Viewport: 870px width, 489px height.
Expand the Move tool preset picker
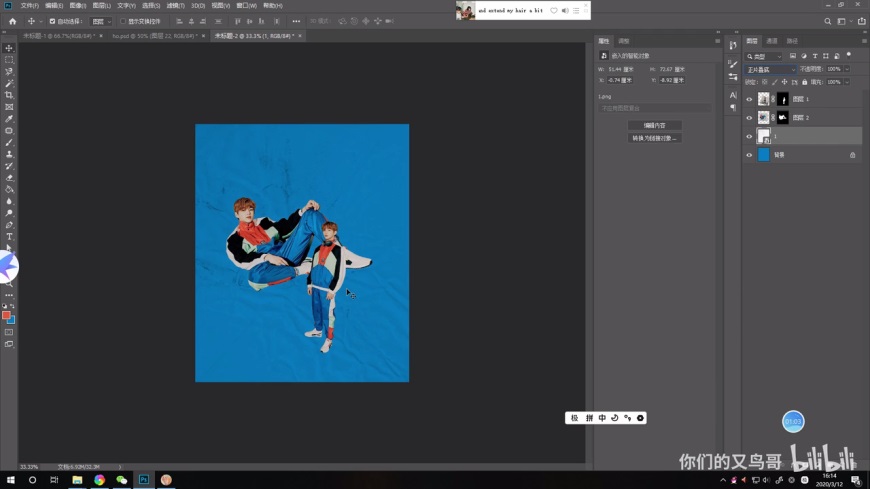pyautogui.click(x=41, y=21)
